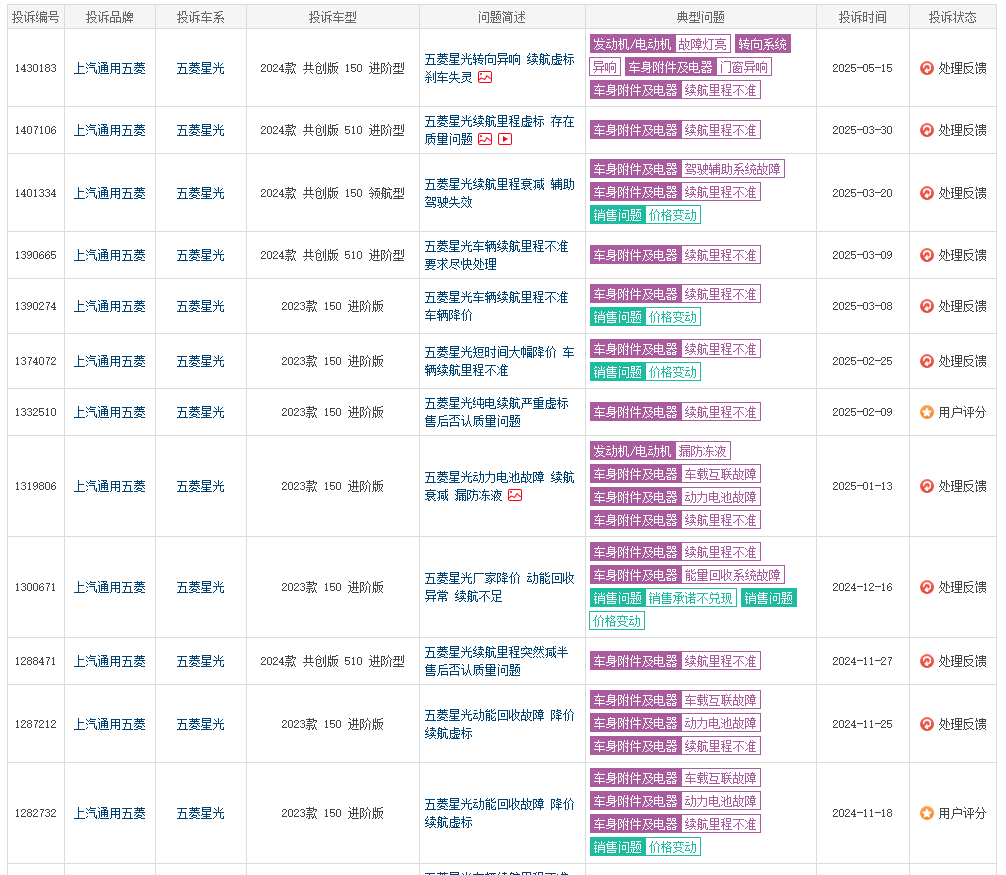Select the 动力电池故障 tag in row 1319806

click(720, 497)
